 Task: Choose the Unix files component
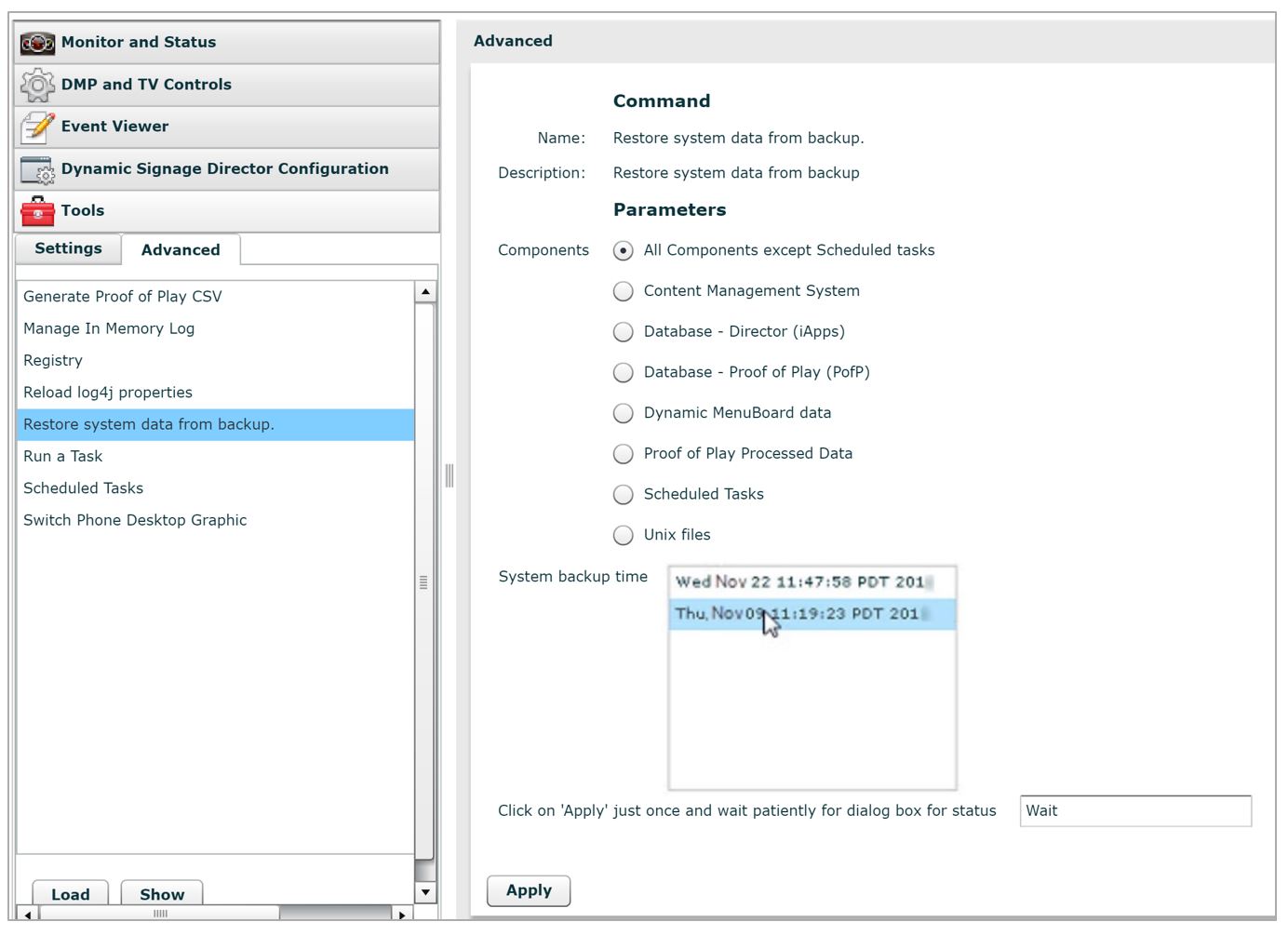coord(623,535)
